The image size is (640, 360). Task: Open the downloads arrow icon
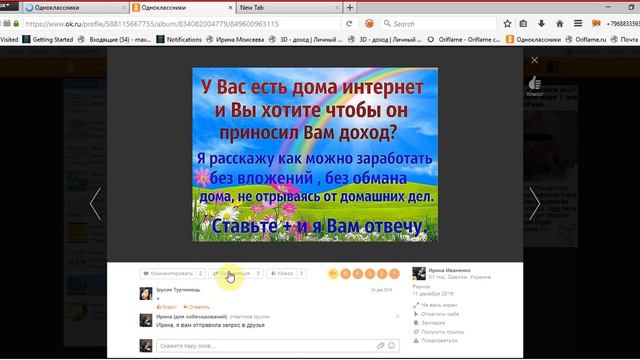click(x=541, y=24)
